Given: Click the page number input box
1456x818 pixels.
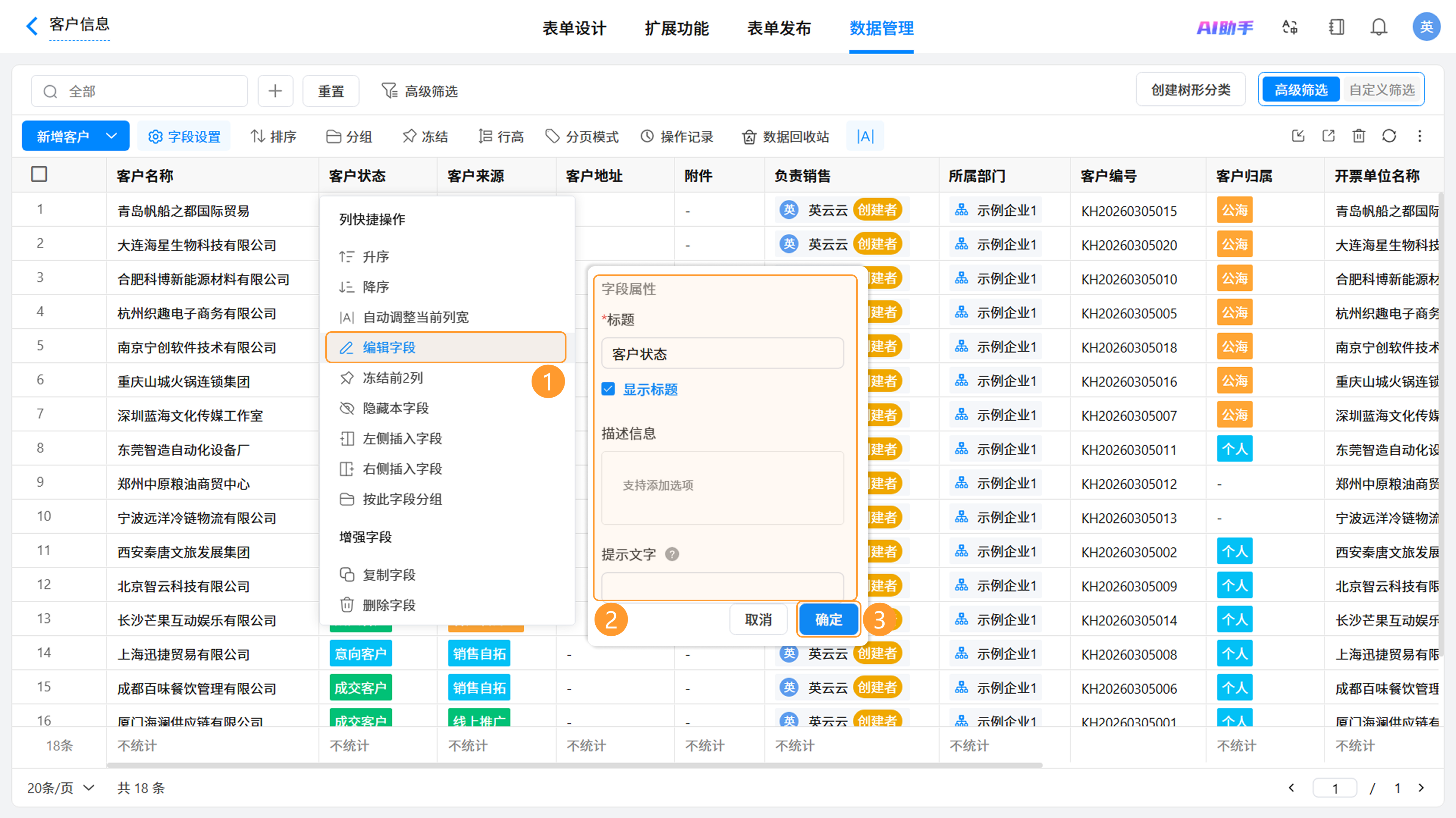Looking at the screenshot, I should [x=1335, y=788].
